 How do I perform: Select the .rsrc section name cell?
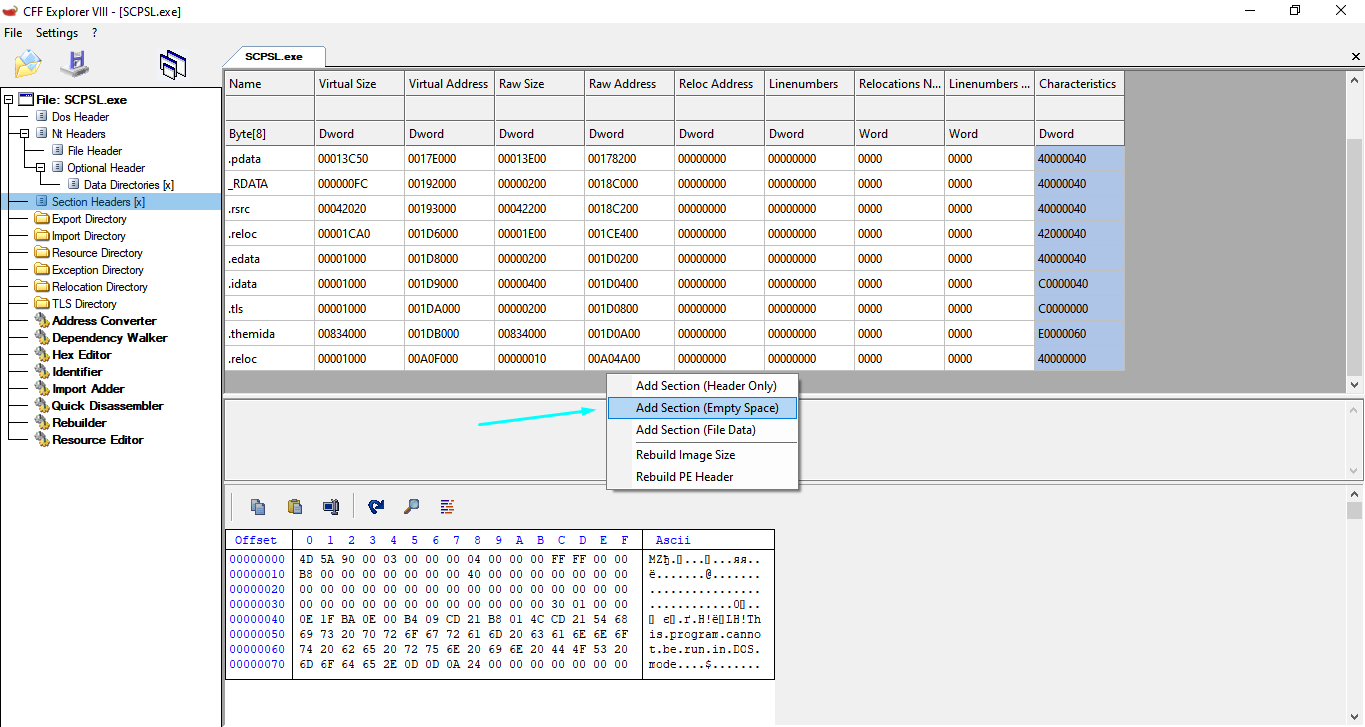coord(269,209)
